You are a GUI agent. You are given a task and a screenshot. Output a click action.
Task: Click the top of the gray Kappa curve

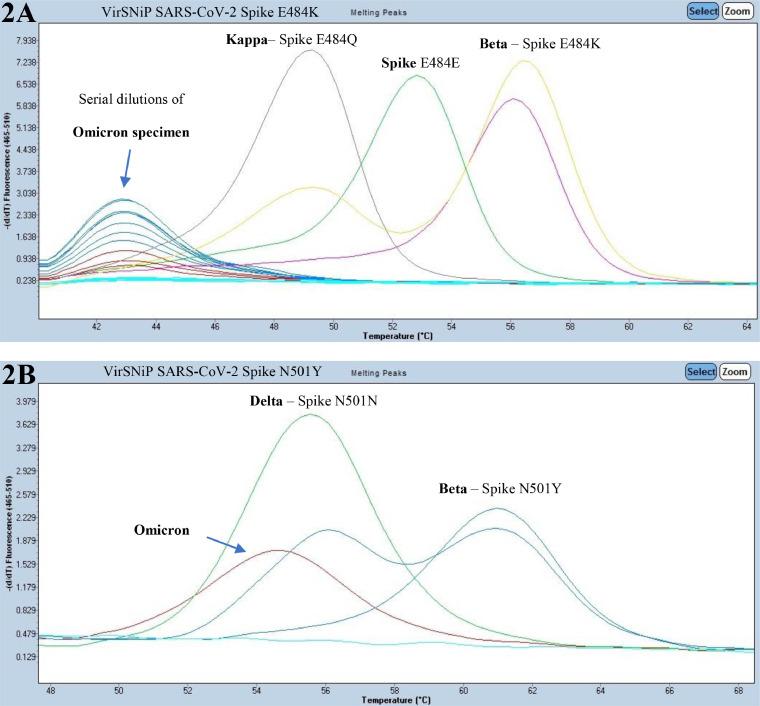(x=309, y=51)
